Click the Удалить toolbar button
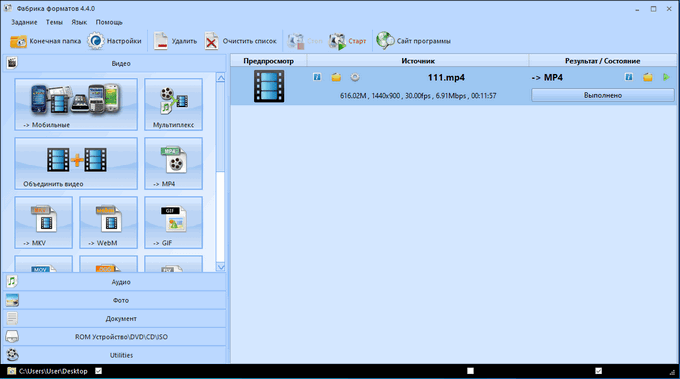The image size is (680, 379). tap(175, 41)
